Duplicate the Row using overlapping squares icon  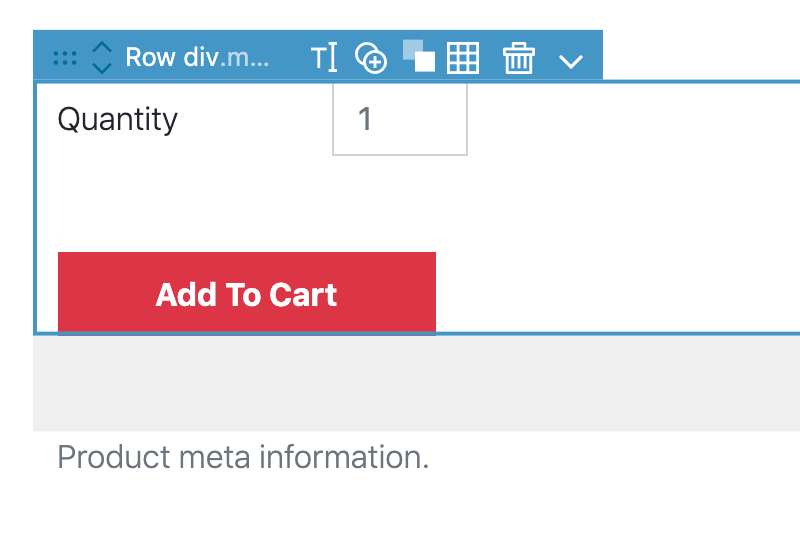click(x=419, y=56)
